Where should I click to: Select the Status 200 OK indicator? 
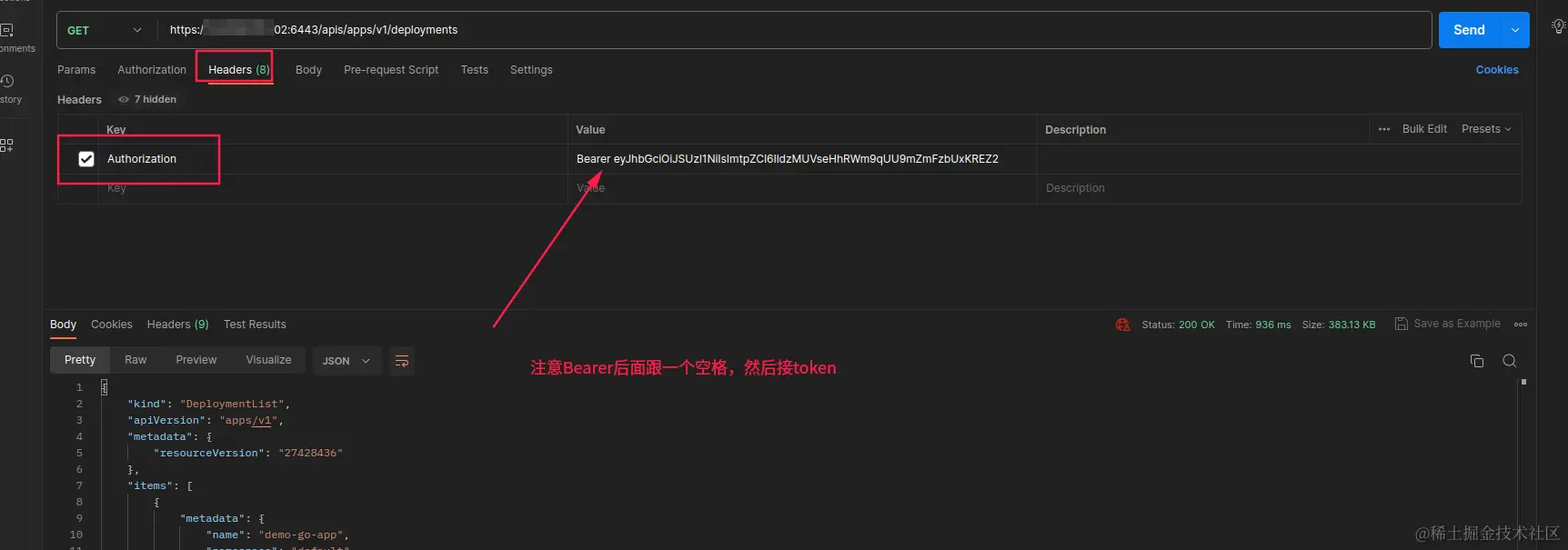click(x=1178, y=325)
